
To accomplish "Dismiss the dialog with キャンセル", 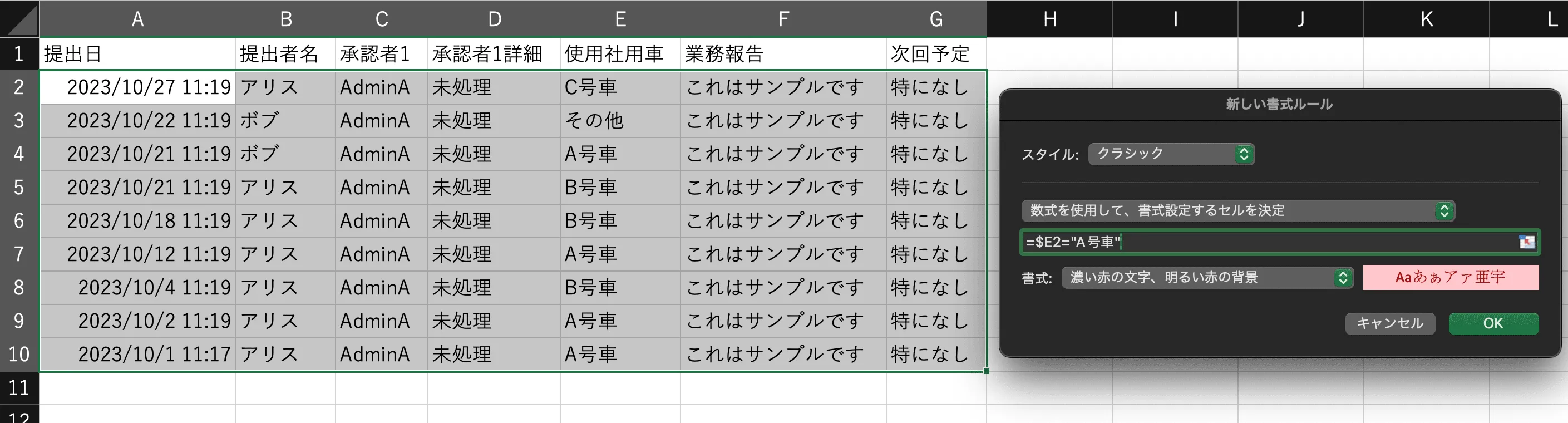I will [1389, 323].
